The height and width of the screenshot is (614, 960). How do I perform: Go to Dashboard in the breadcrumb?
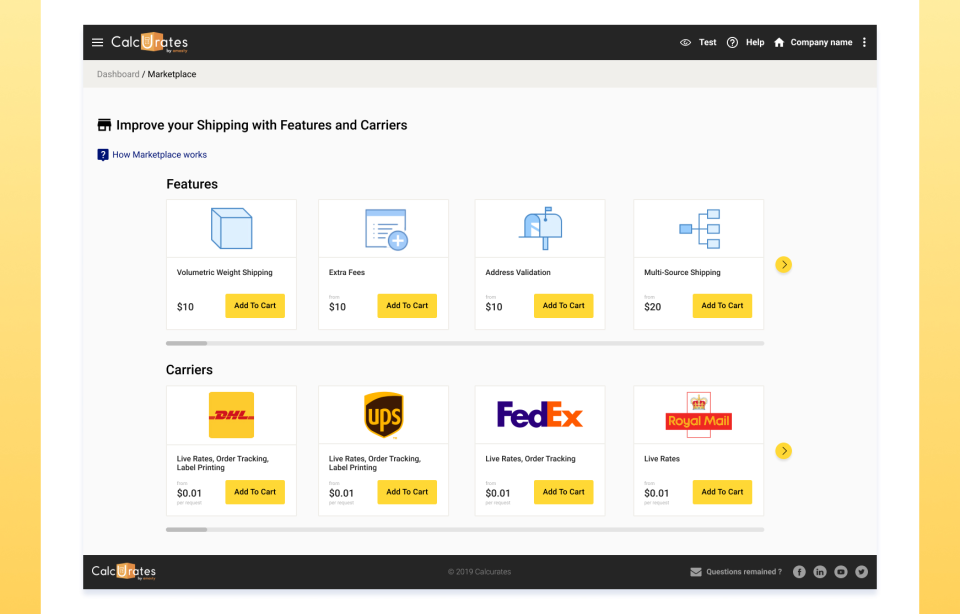(x=118, y=74)
